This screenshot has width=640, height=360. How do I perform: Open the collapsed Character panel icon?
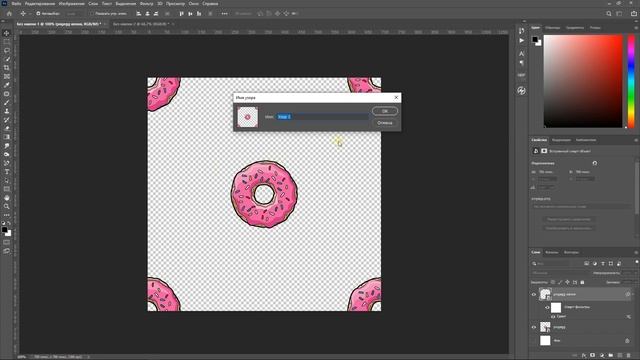[522, 53]
